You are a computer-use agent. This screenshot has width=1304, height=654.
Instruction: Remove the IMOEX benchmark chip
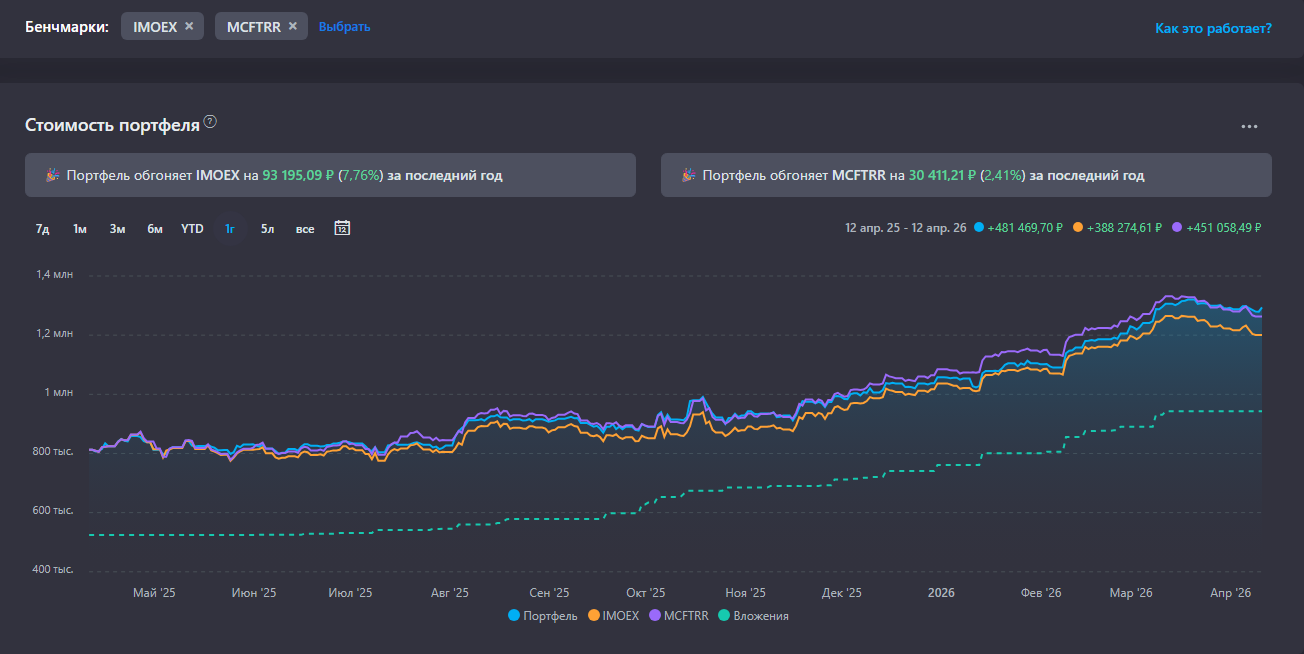189,27
